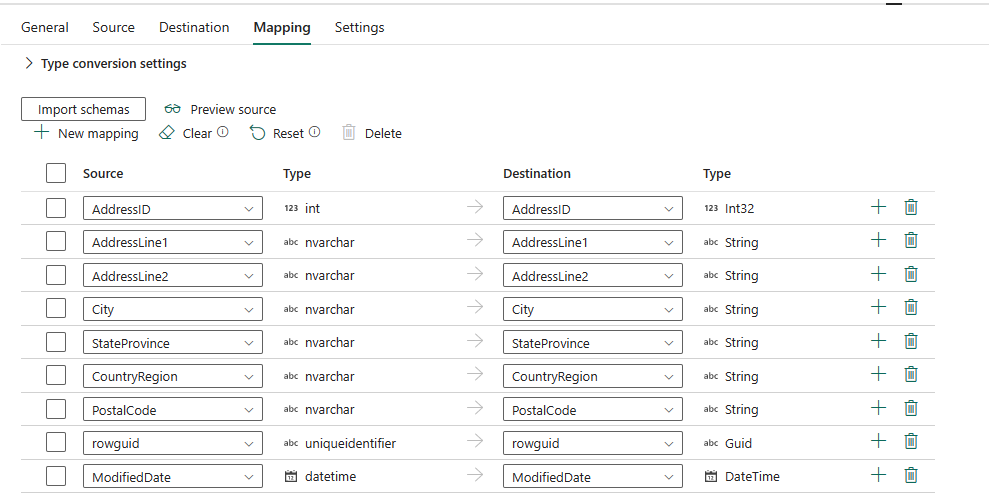Check the select-all checkbox in header row

coord(56,173)
